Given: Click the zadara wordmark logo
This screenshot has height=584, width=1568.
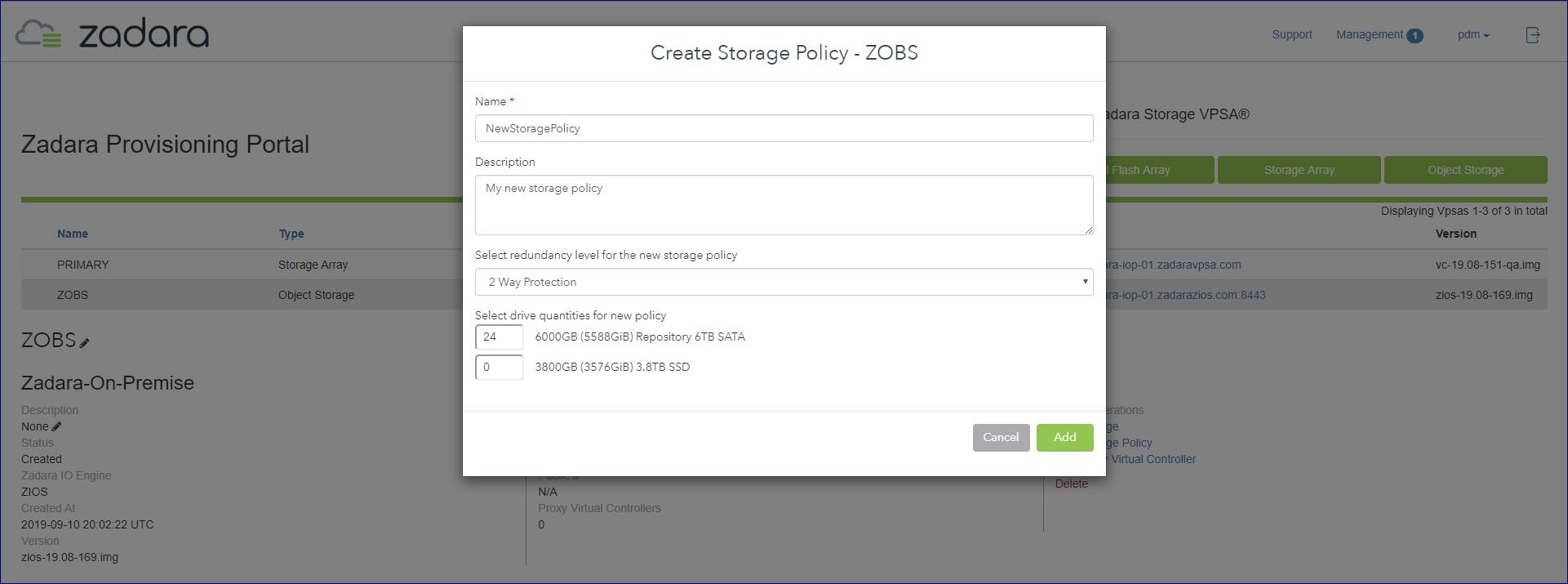Looking at the screenshot, I should click(144, 33).
